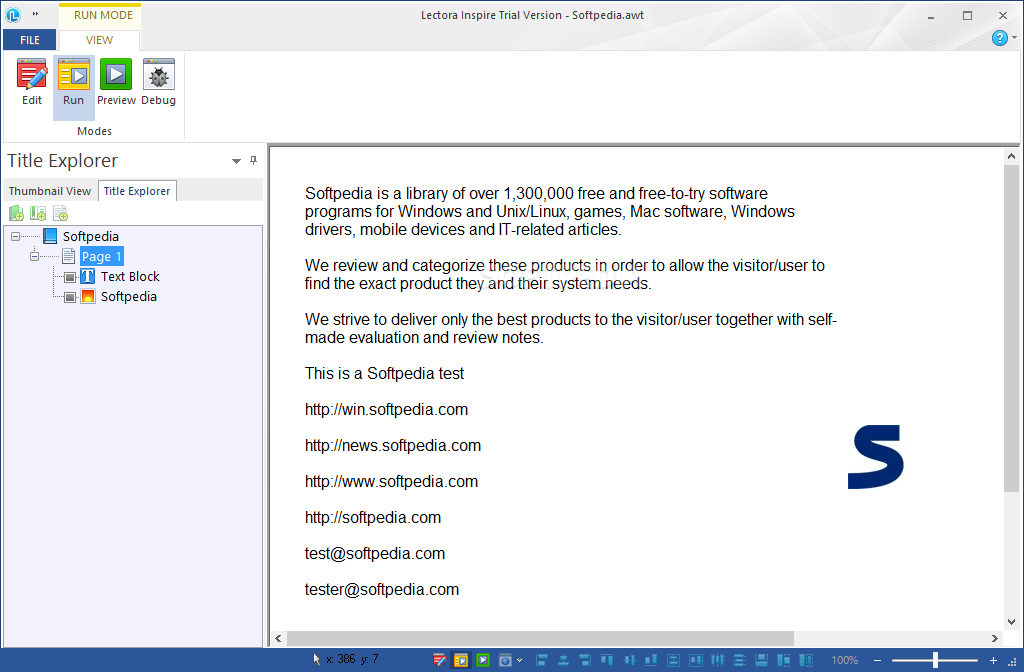Select the VIEW ribbon tab
The image size is (1024, 672).
pos(99,40)
